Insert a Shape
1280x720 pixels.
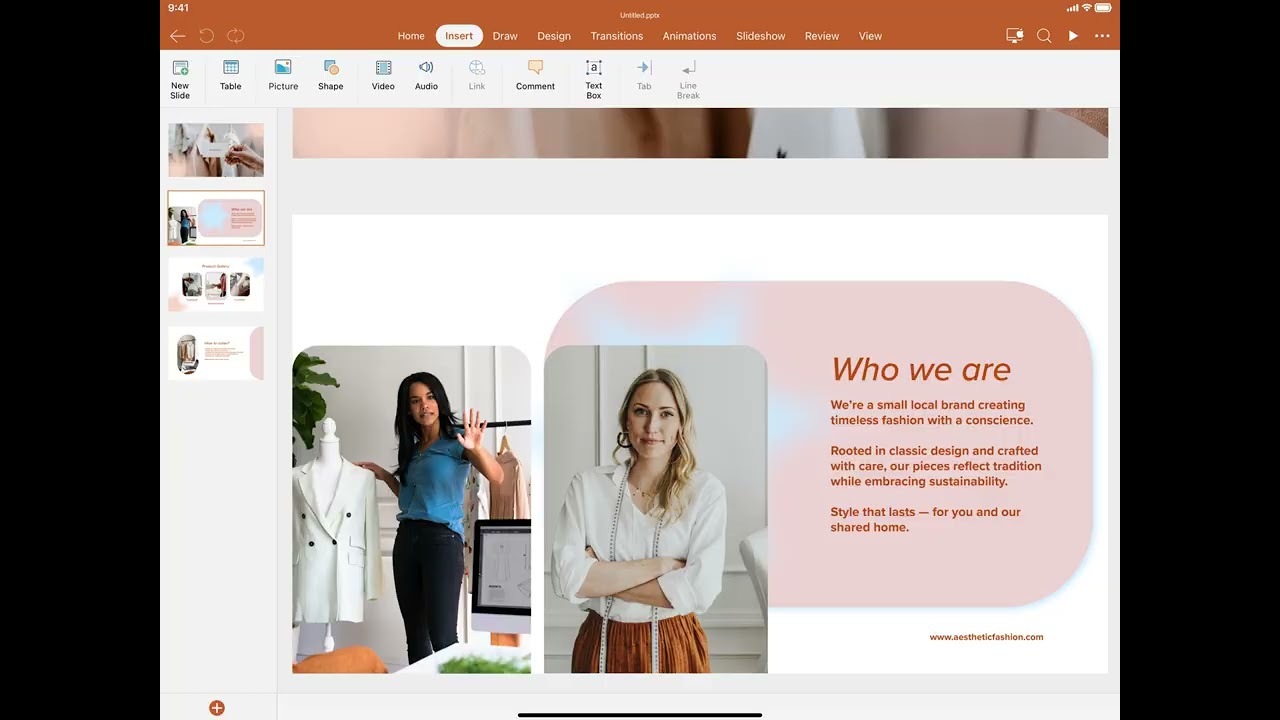(331, 76)
